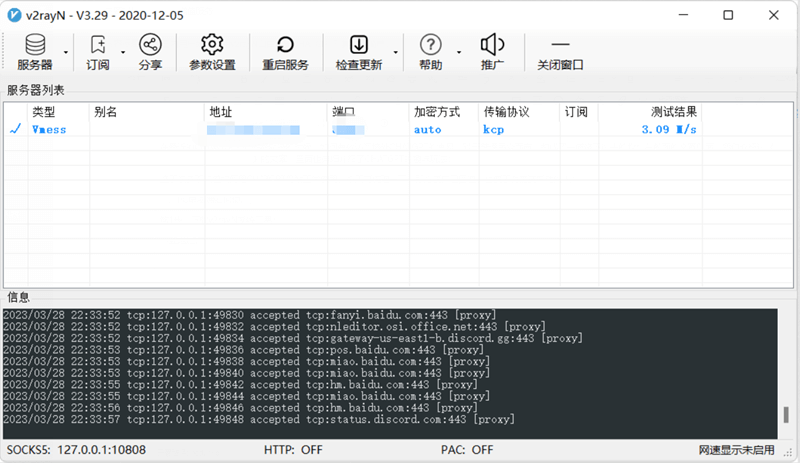This screenshot has height=463, width=800.
Task: Expand the 服务器 dropdown arrow
Action: 66,53
